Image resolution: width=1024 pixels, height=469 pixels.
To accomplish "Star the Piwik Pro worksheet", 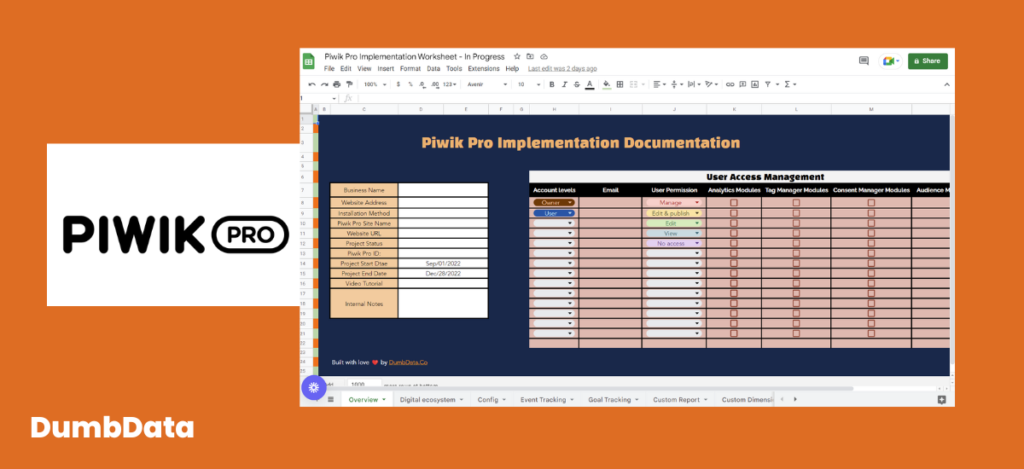I will pyautogui.click(x=517, y=57).
